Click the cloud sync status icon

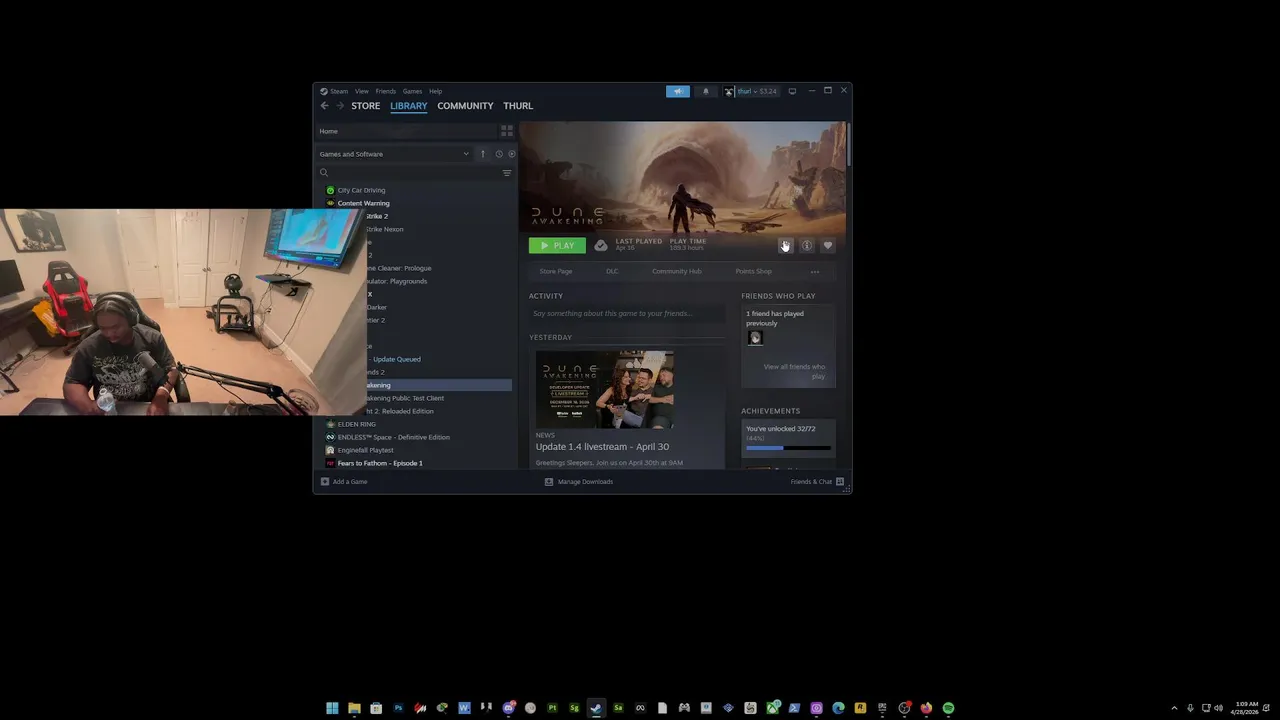[x=600, y=245]
